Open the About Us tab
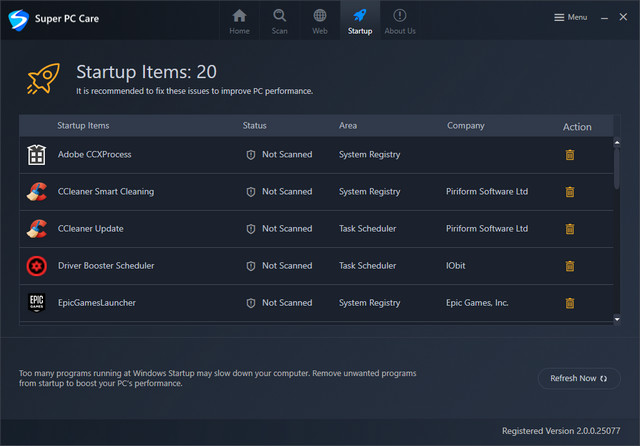This screenshot has width=640, height=446. [400, 21]
